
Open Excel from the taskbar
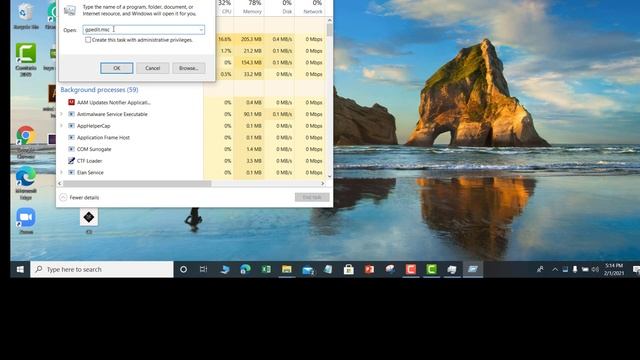pyautogui.click(x=266, y=269)
